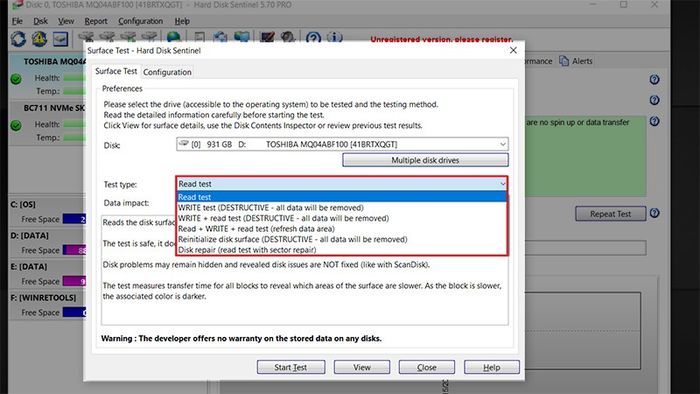
Task: Click the disk drive toolbar icon
Action: coord(60,39)
